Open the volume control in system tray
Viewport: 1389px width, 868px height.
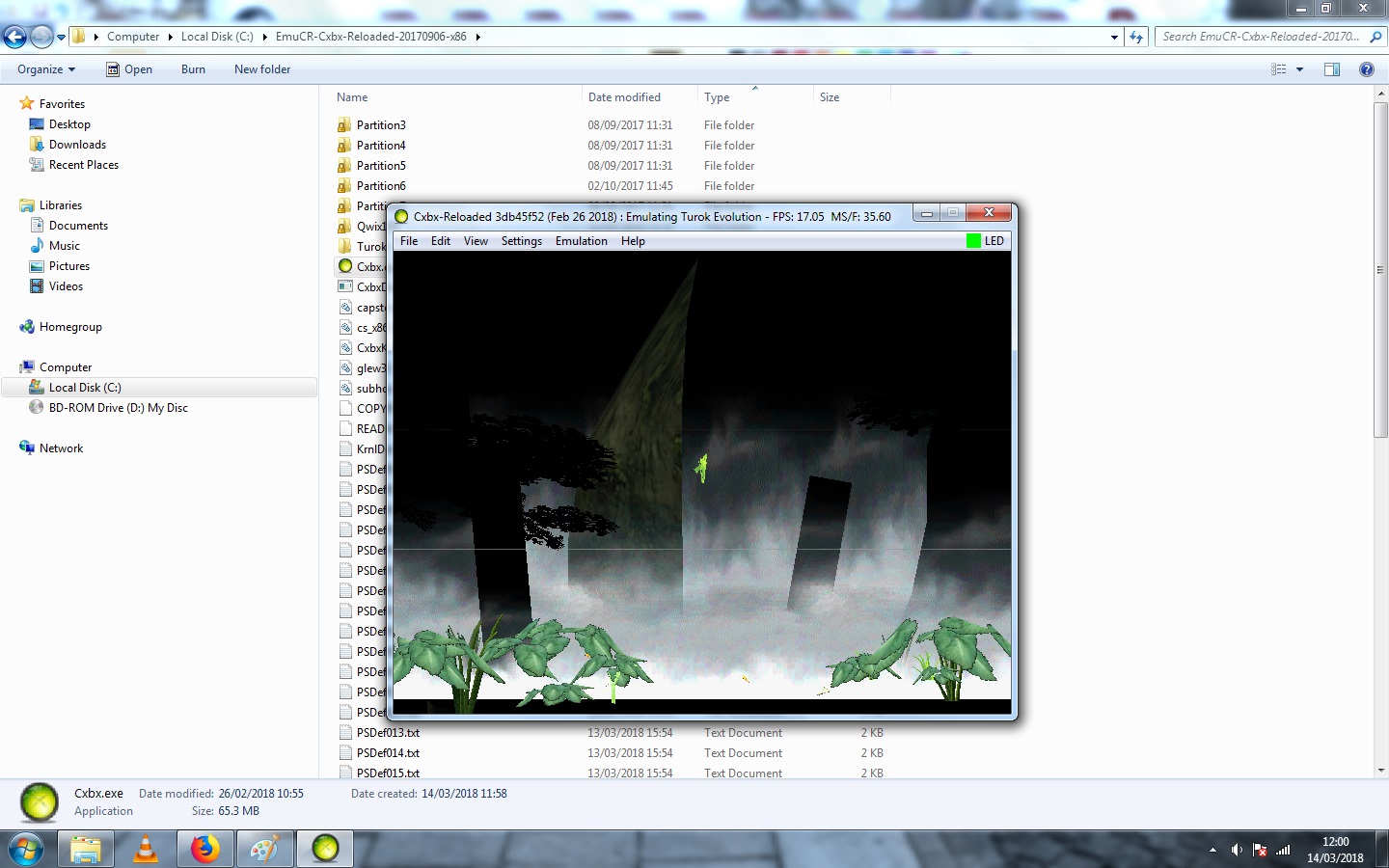click(1237, 851)
